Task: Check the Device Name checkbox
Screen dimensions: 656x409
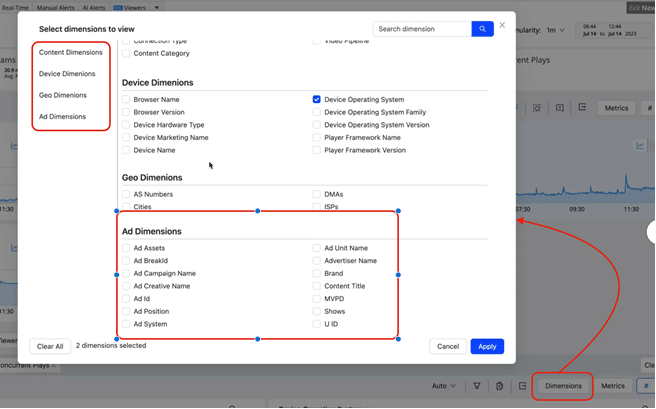Action: tap(126, 150)
